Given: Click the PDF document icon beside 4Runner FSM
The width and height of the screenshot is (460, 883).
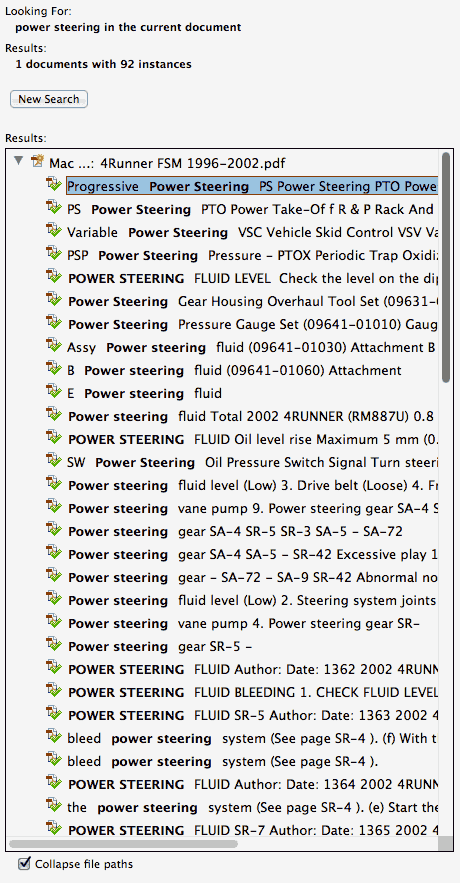Looking at the screenshot, I should (38, 162).
